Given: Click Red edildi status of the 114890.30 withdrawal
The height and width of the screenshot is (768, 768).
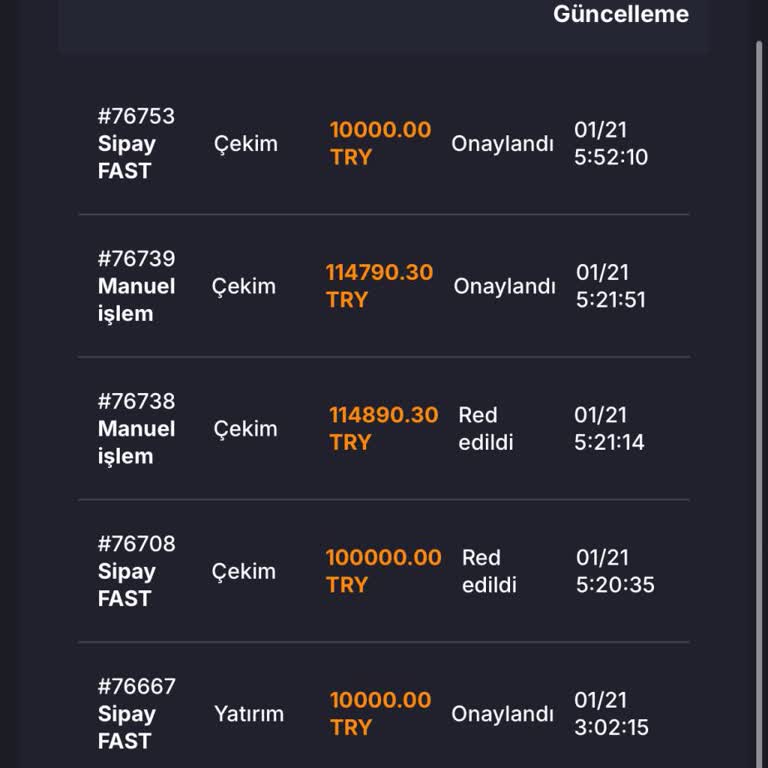Looking at the screenshot, I should (x=485, y=429).
